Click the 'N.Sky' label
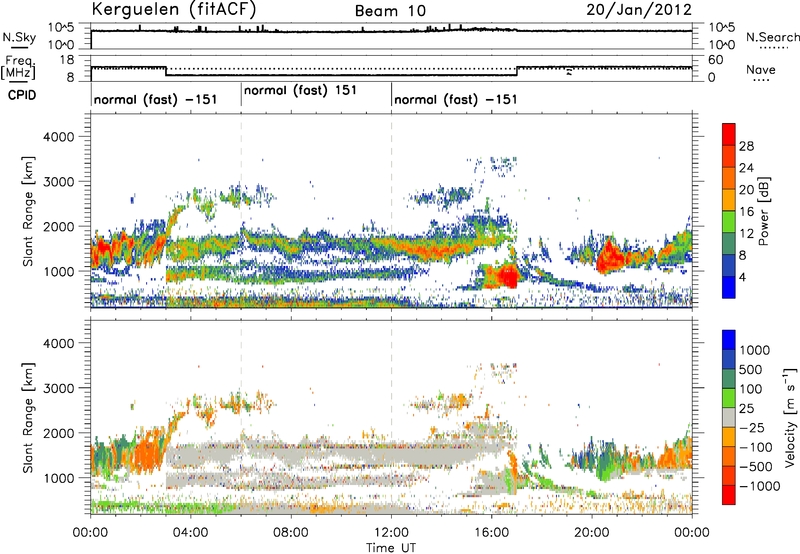800x554 pixels. click(x=19, y=37)
